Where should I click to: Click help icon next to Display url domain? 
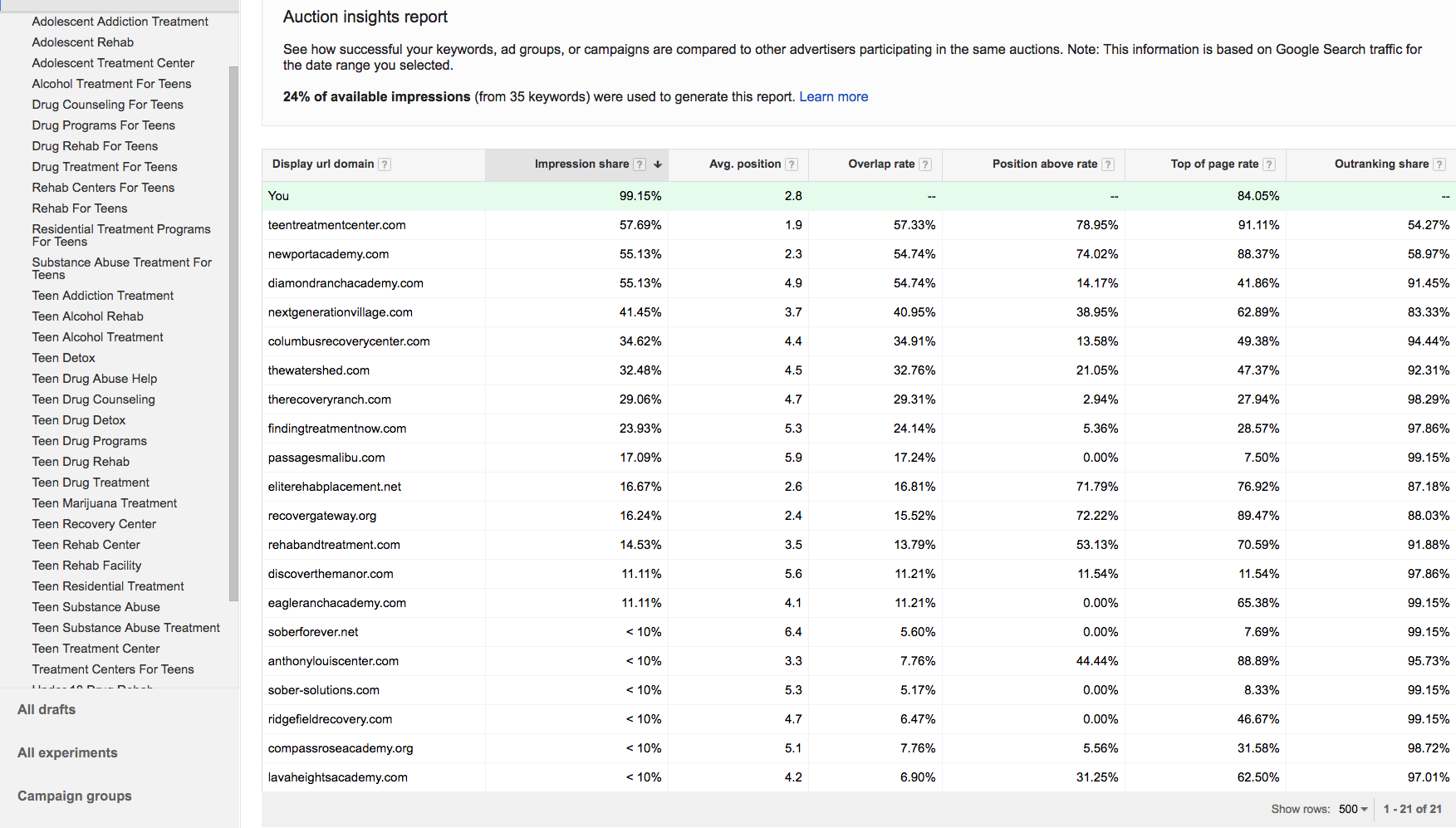[385, 164]
